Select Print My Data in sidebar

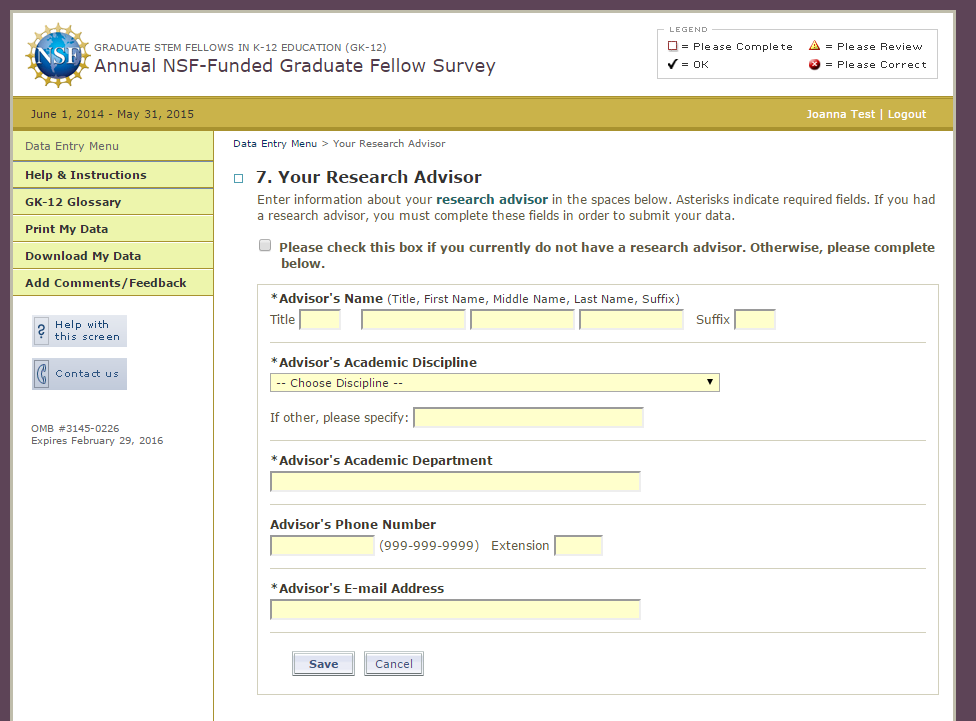click(x=67, y=229)
